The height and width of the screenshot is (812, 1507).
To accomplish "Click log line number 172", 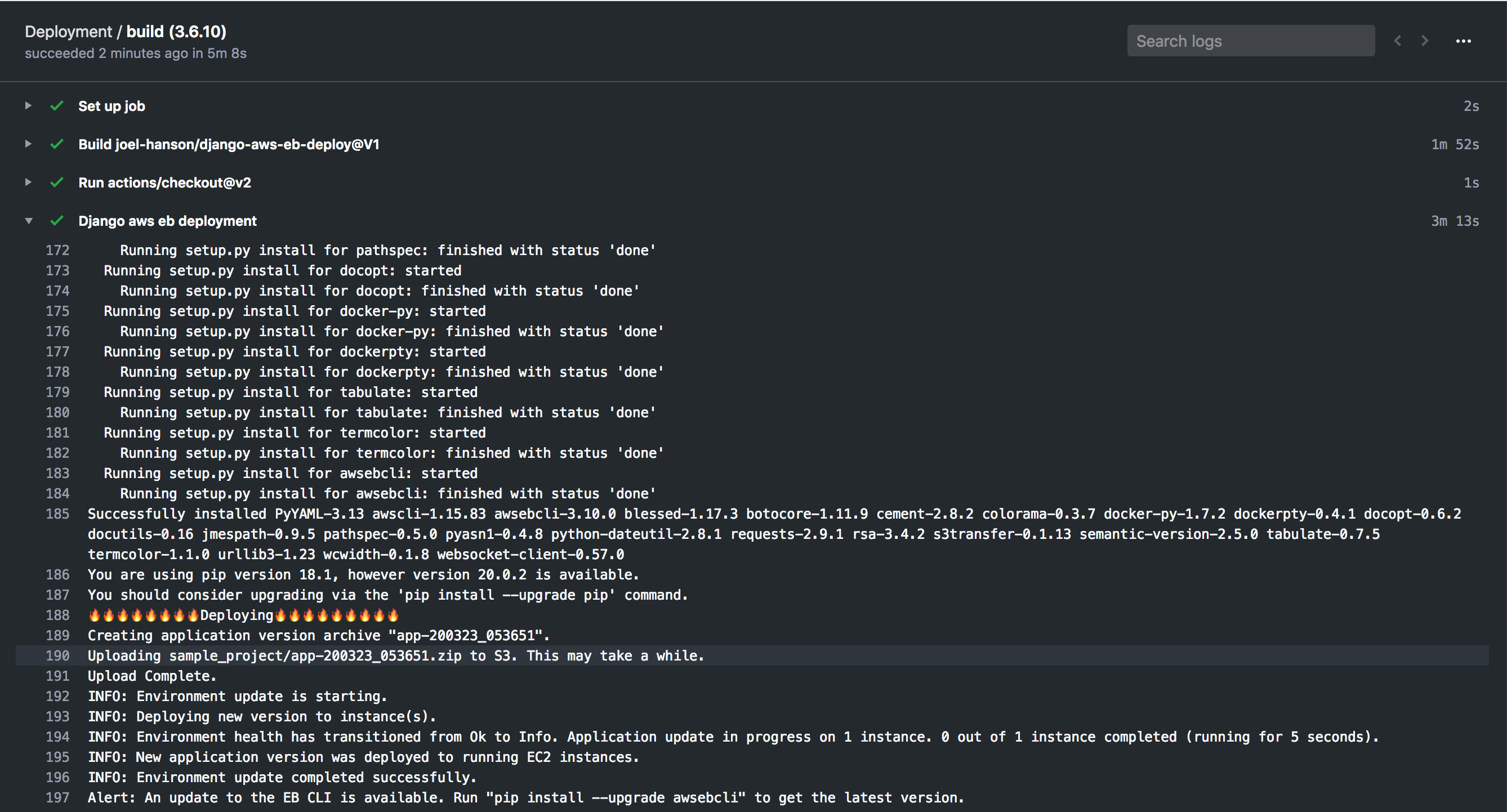I will pos(57,251).
